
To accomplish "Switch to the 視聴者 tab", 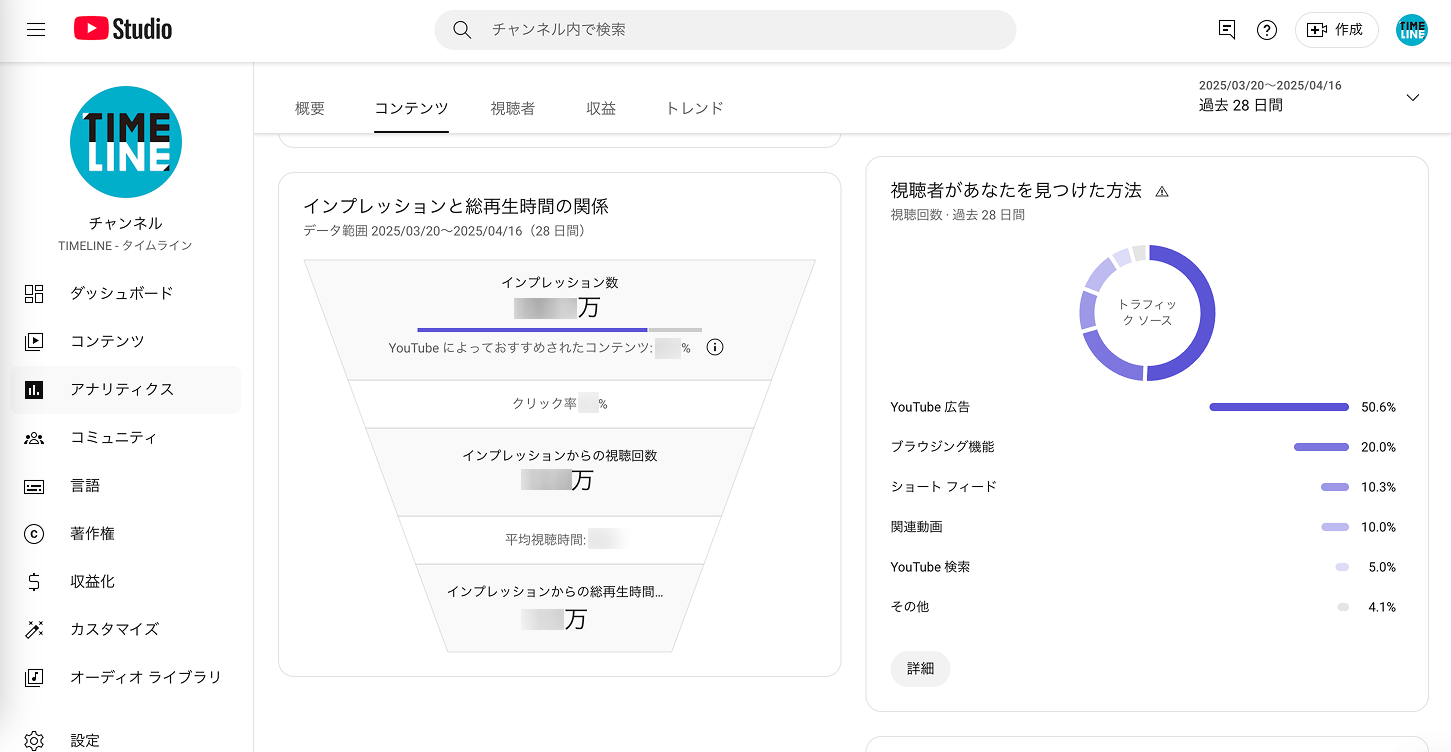I will (x=513, y=108).
